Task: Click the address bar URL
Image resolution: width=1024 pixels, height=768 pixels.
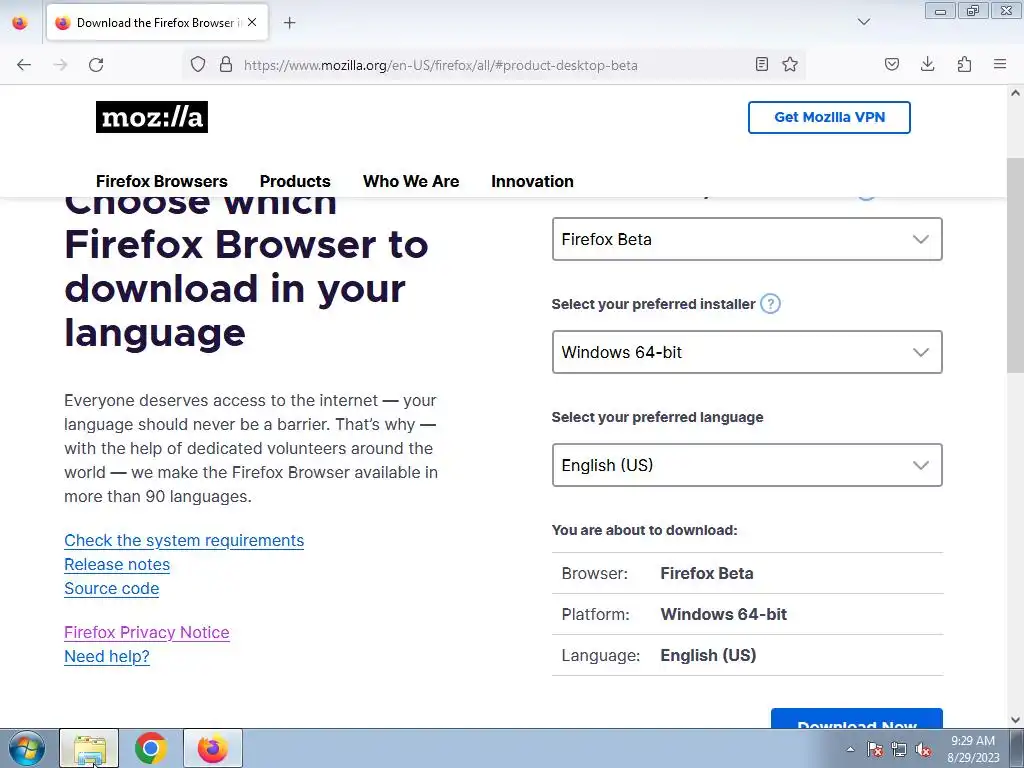Action: (441, 65)
